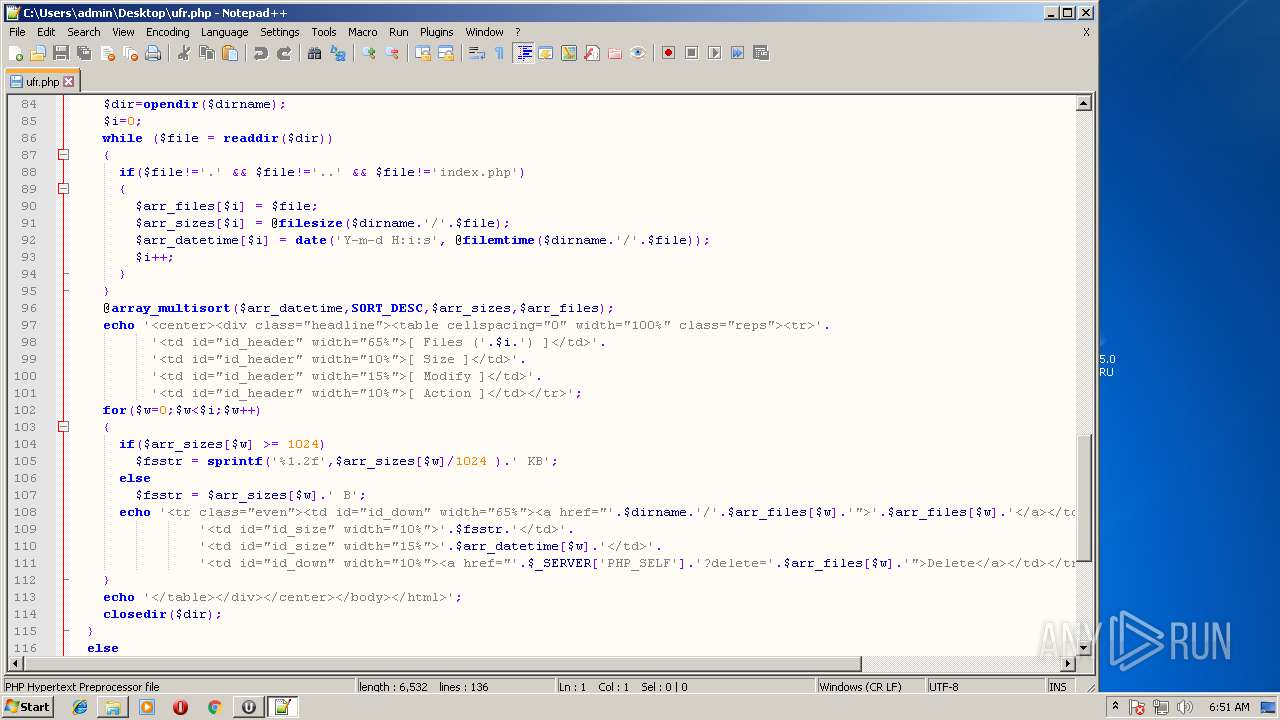Toggle the Monitoring eye icon
Image resolution: width=1280 pixels, height=720 pixels.
[638, 53]
